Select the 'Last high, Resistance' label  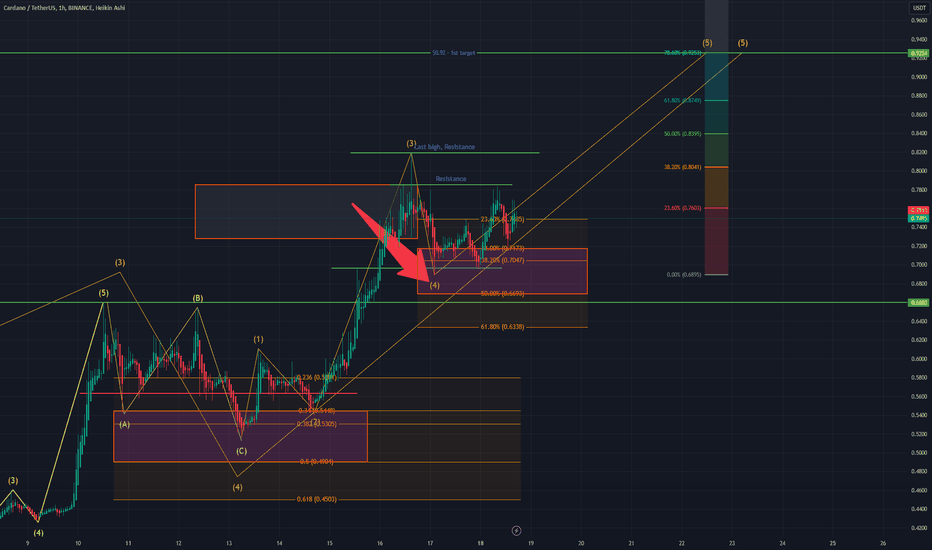pyautogui.click(x=445, y=147)
